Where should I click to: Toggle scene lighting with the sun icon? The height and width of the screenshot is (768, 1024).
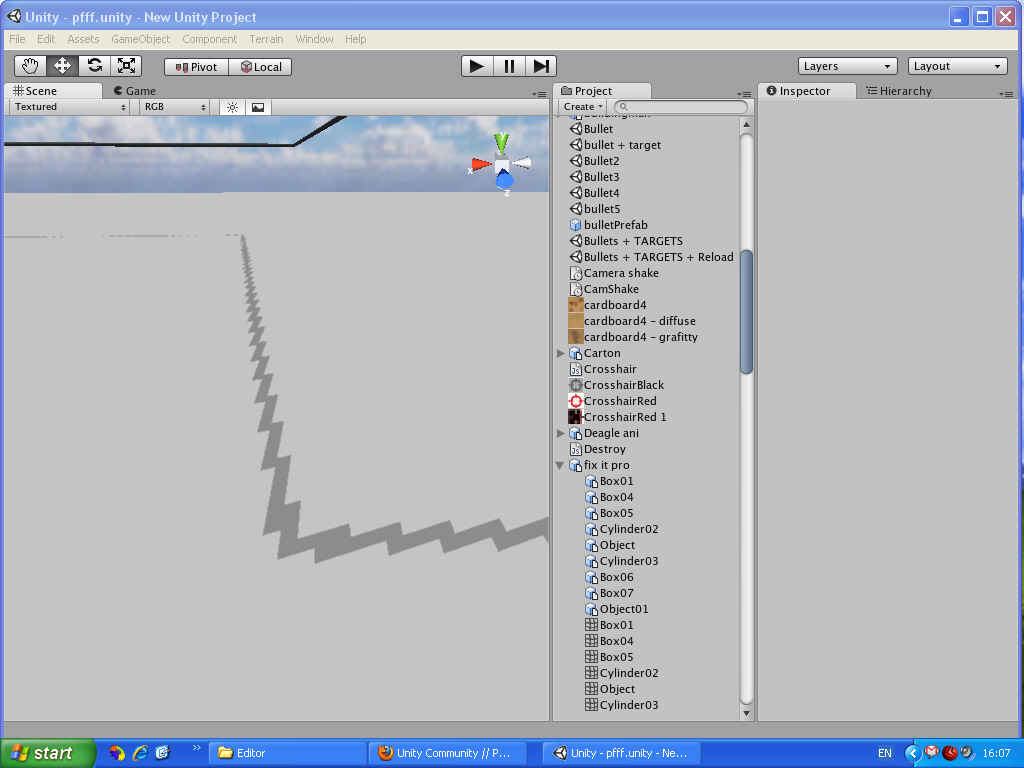pos(231,107)
